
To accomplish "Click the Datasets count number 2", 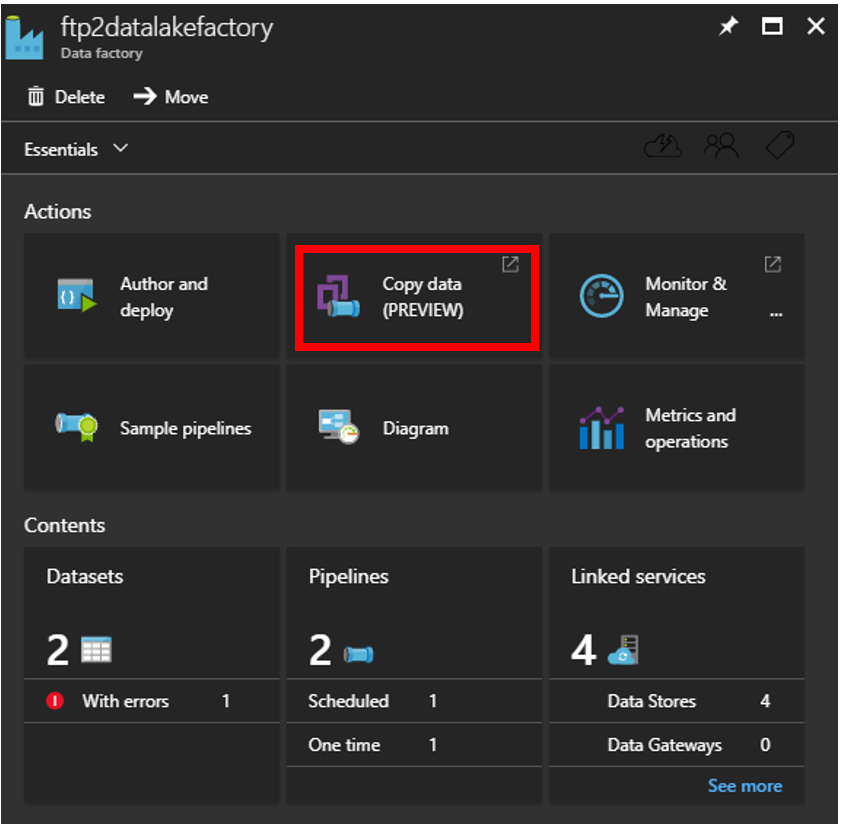I will [x=58, y=650].
